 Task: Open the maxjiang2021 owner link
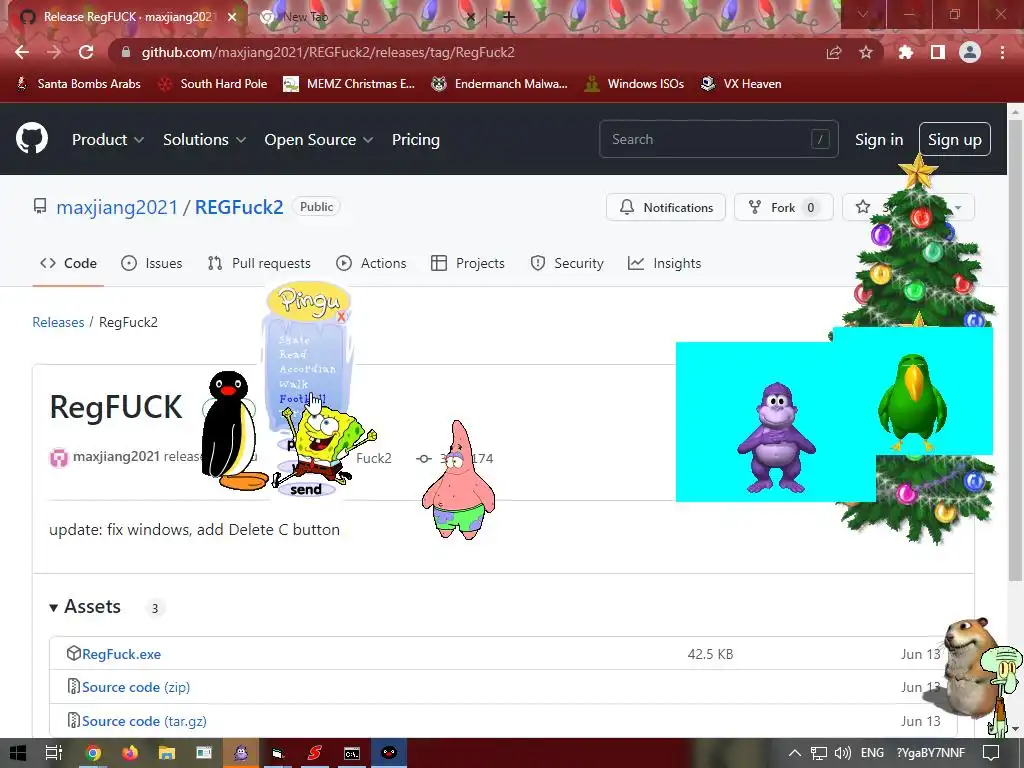[x=117, y=207]
